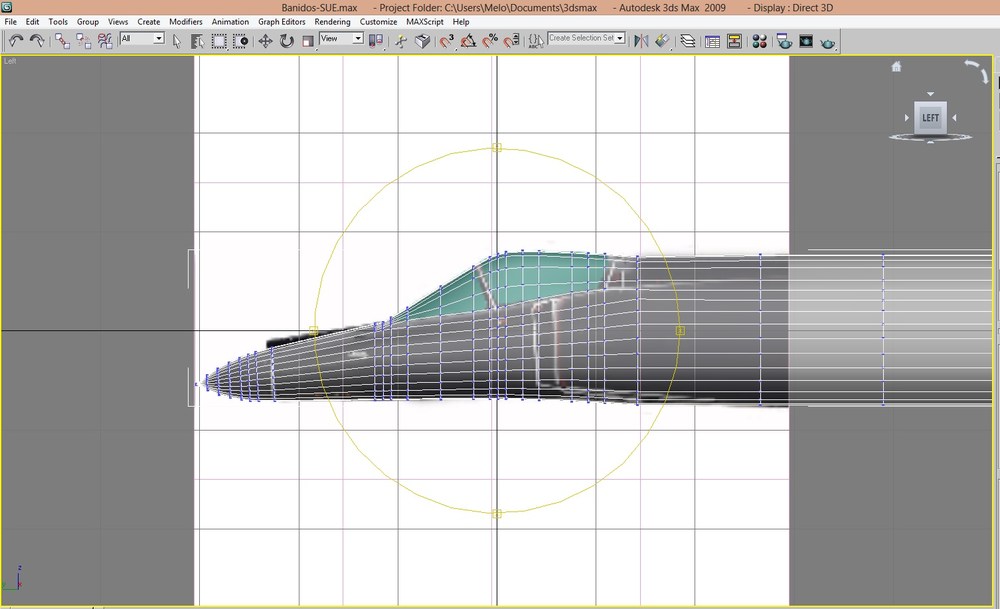Toggle the Percent Snap
1000x609 pixels.
tap(490, 41)
